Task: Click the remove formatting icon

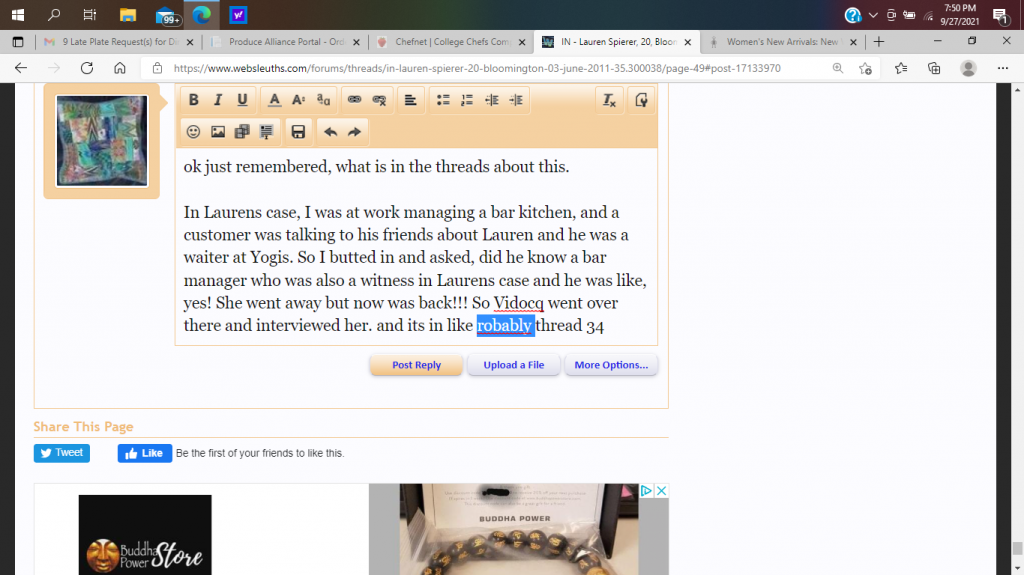Action: click(x=609, y=100)
